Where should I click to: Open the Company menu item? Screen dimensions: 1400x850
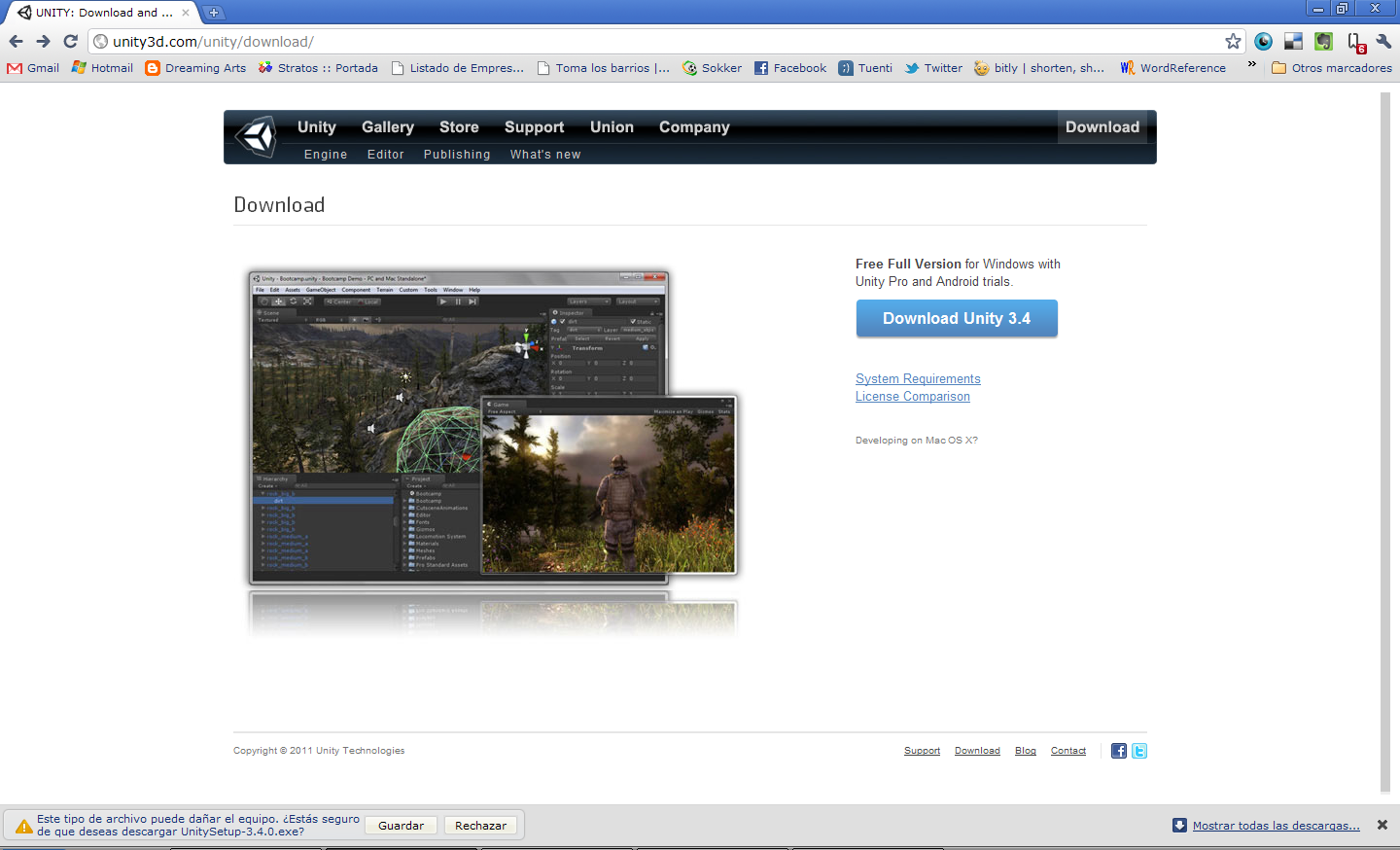[x=694, y=127]
